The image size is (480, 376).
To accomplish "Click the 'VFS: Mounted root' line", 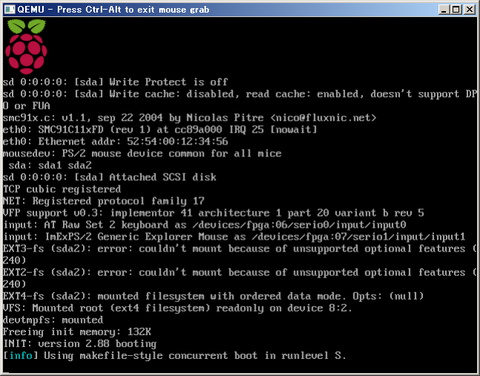I will (x=177, y=308).
